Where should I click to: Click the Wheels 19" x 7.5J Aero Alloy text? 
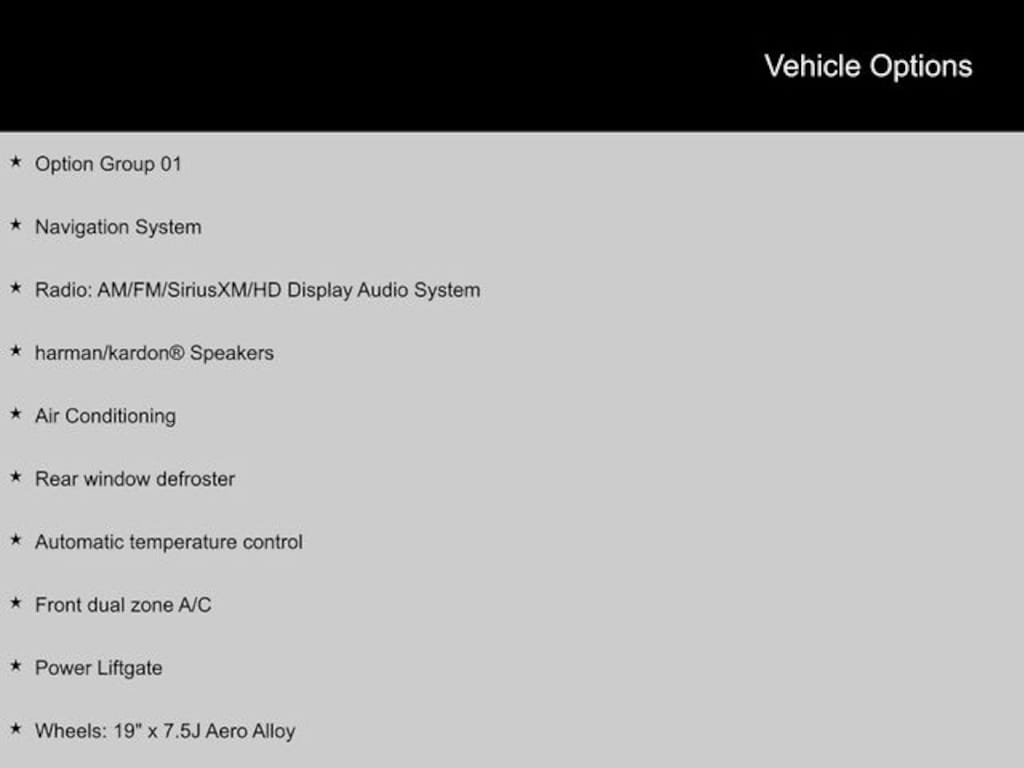(165, 731)
